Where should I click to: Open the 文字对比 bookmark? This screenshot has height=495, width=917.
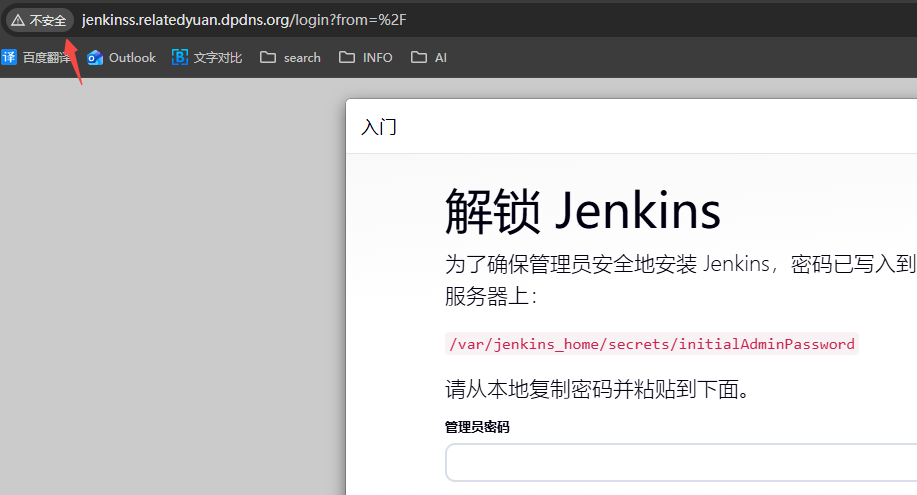(207, 57)
